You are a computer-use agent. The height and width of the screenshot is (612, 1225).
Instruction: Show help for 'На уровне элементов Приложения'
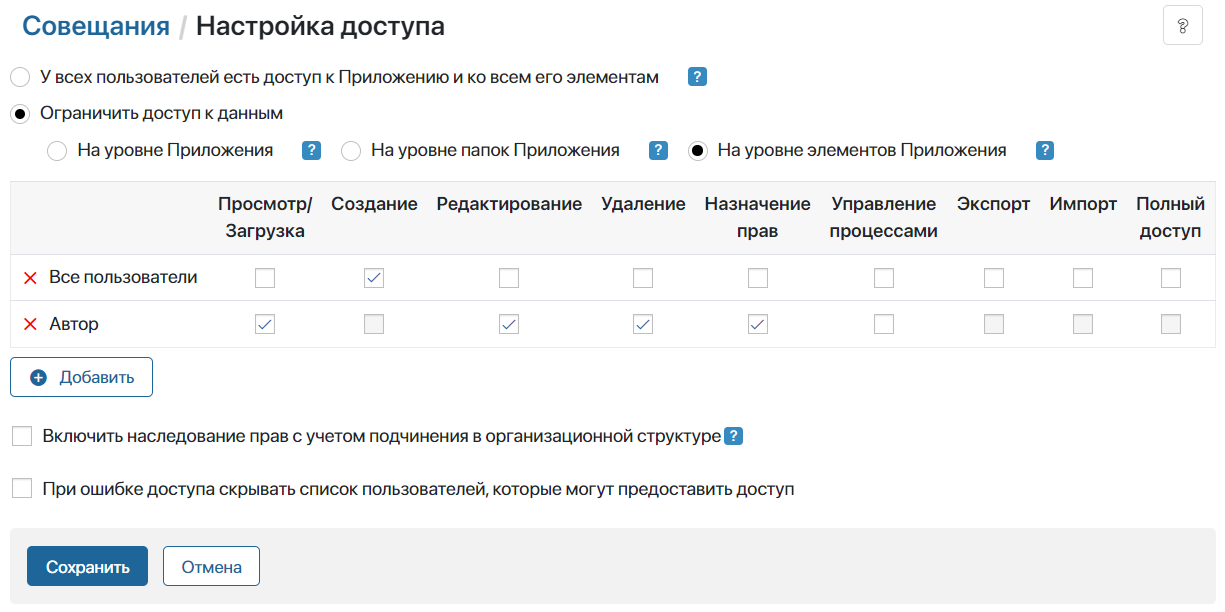click(1045, 151)
